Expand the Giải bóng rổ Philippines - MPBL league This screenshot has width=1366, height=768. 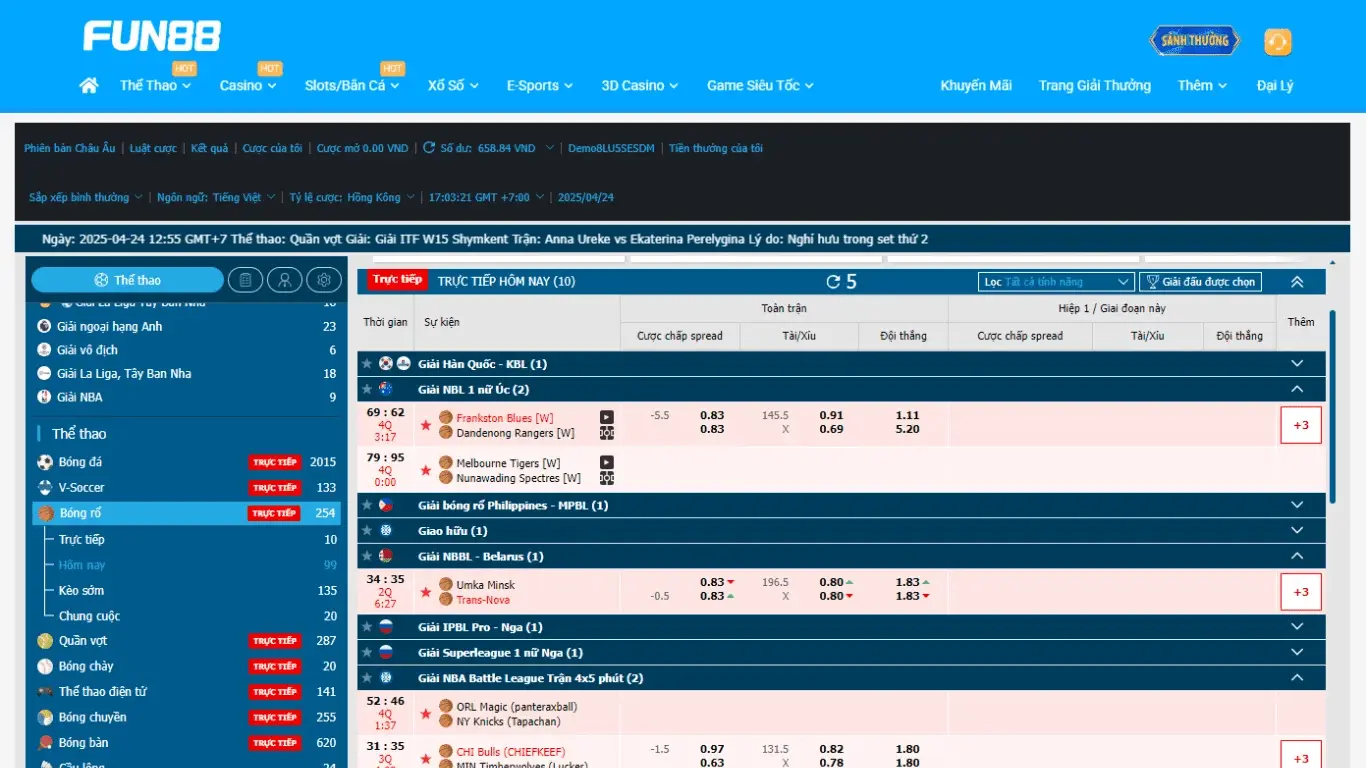click(1297, 505)
